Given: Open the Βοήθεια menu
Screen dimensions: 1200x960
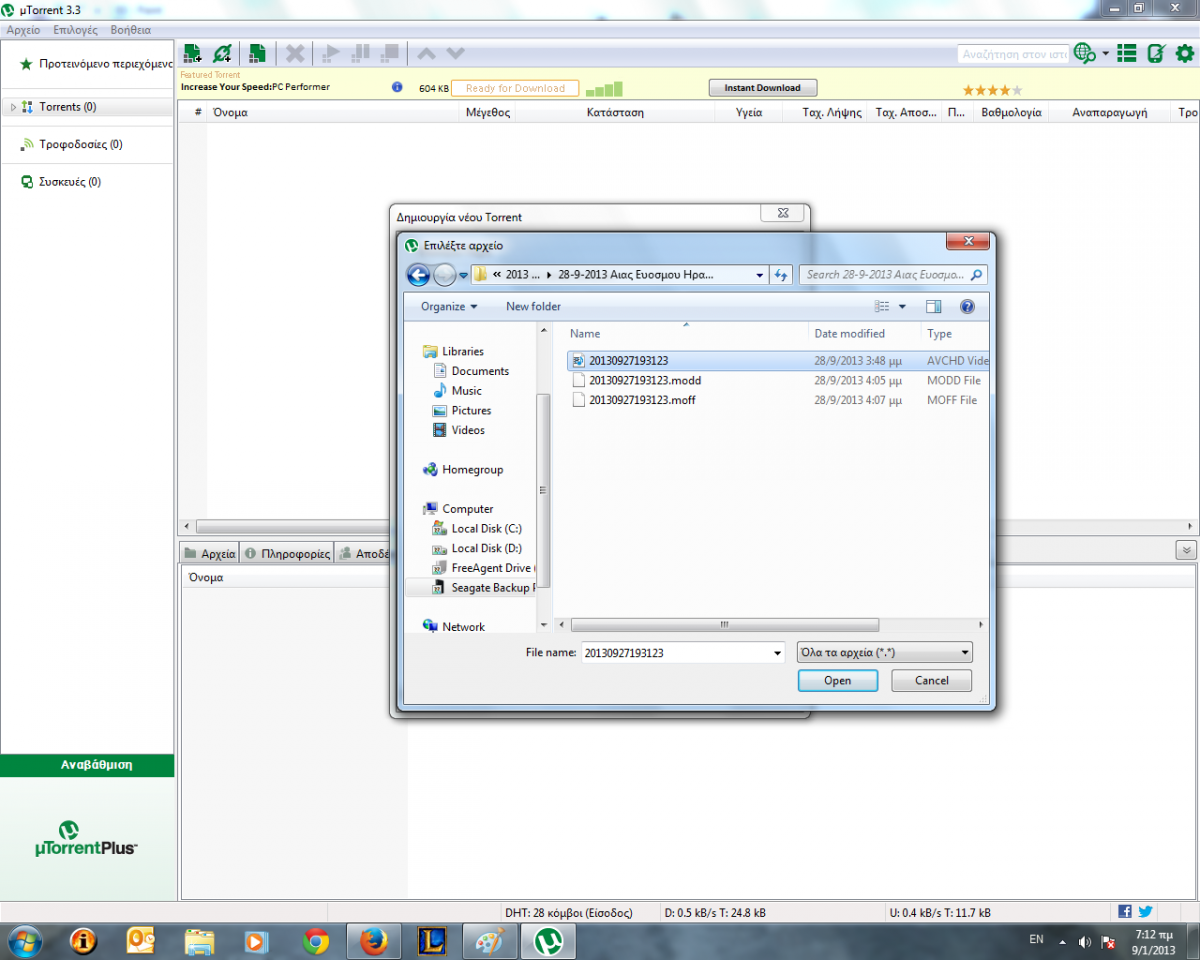Looking at the screenshot, I should click(130, 30).
